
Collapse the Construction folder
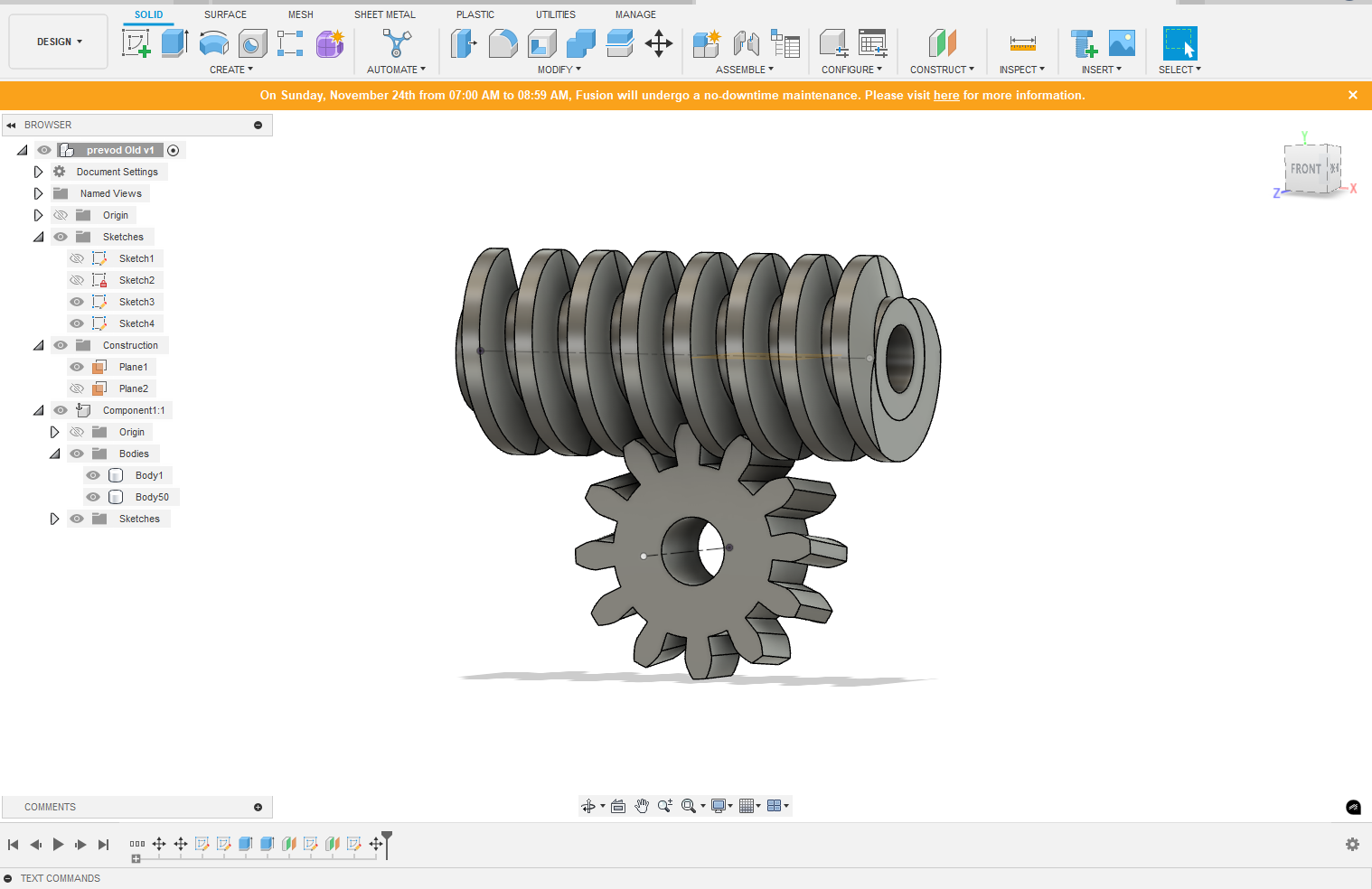pyautogui.click(x=38, y=345)
